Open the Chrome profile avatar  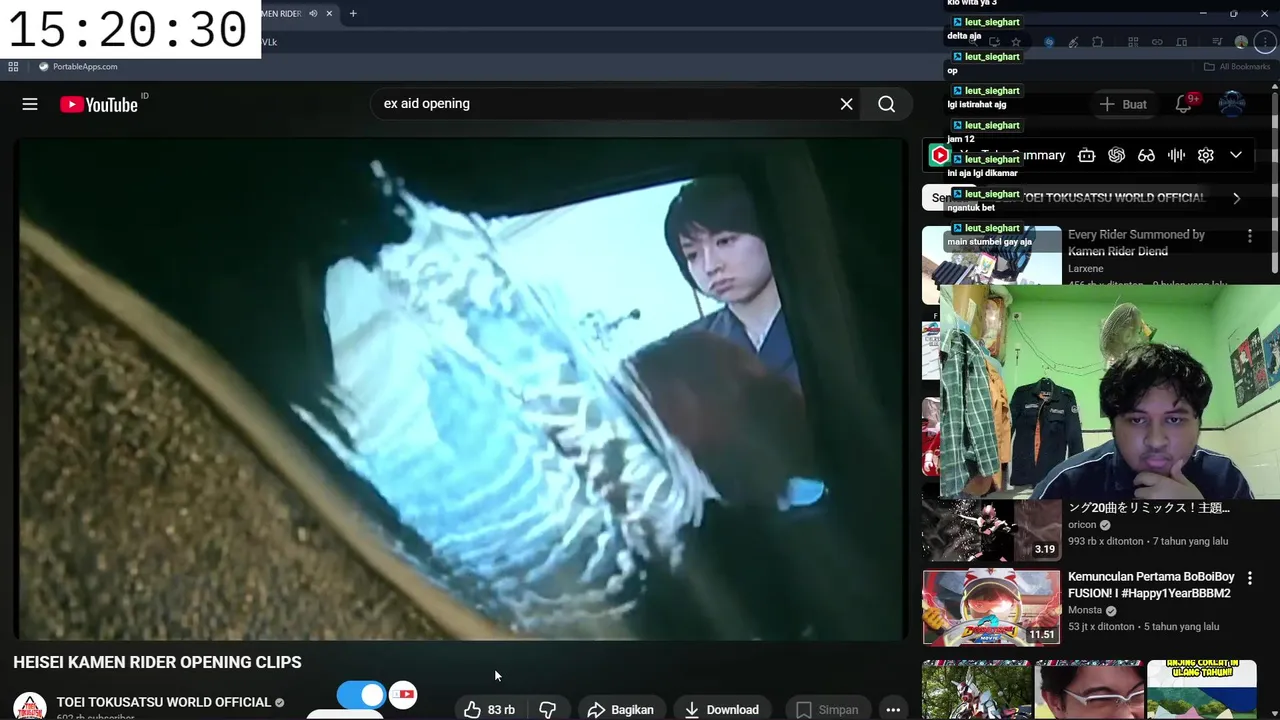coord(1241,42)
